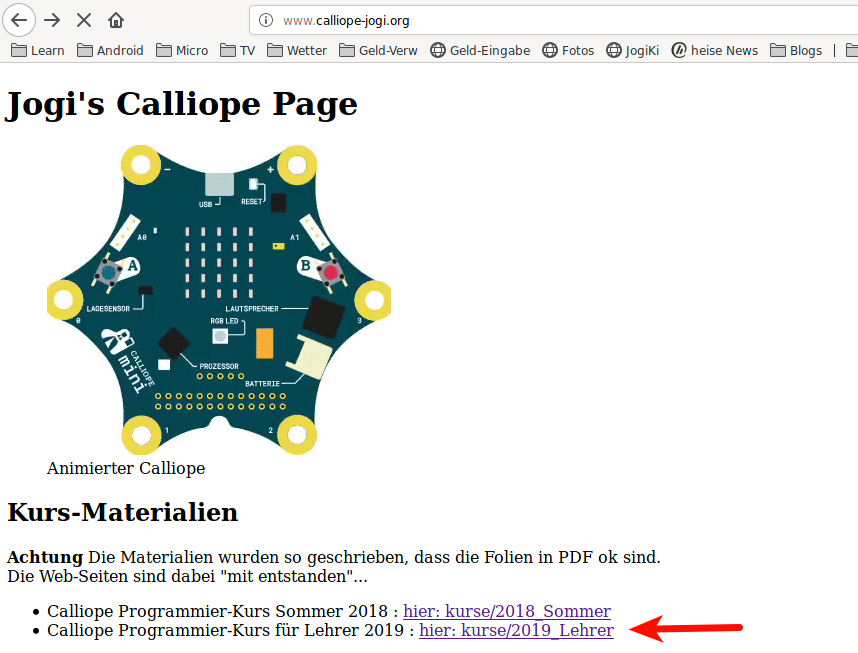This screenshot has width=858, height=653.
Task: Open the kurse/2018_Sommer course link
Action: pos(507,611)
